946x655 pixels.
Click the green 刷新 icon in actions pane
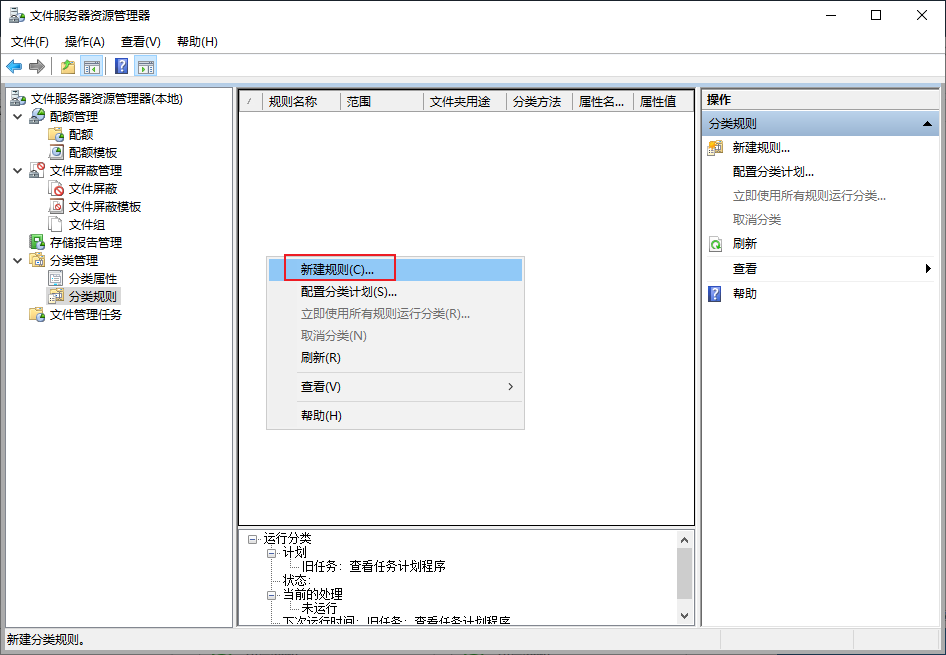(716, 244)
